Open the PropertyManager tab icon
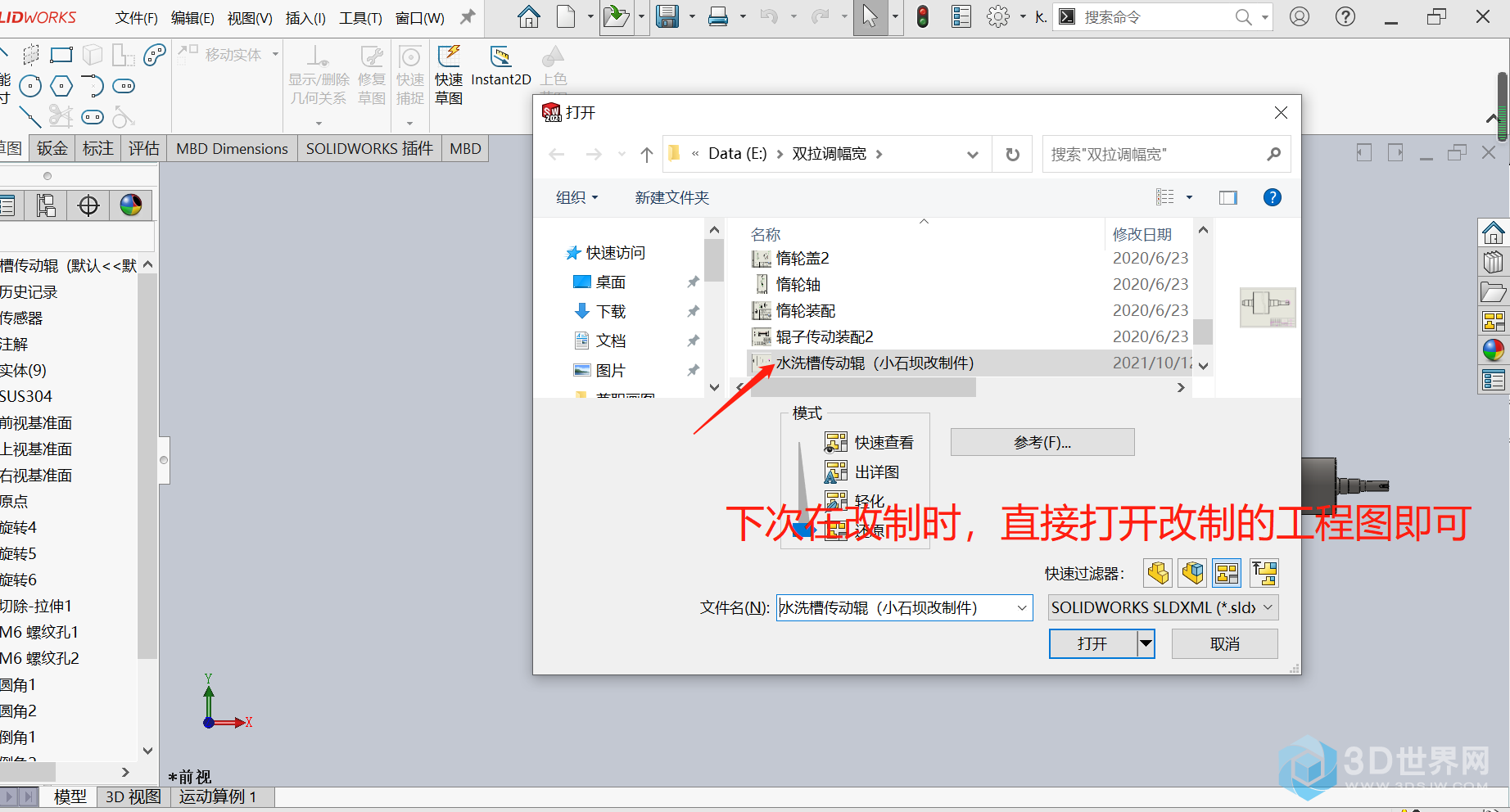The width and height of the screenshot is (1510, 812). [7, 205]
